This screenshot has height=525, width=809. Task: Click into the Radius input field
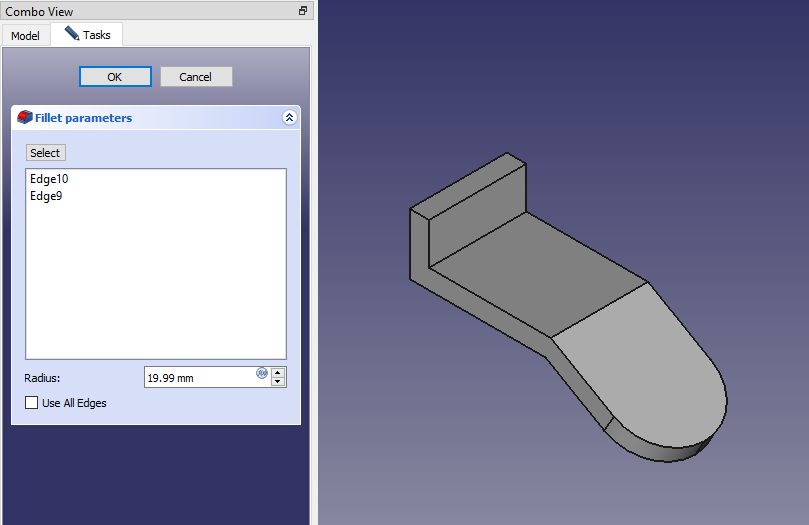coord(200,378)
